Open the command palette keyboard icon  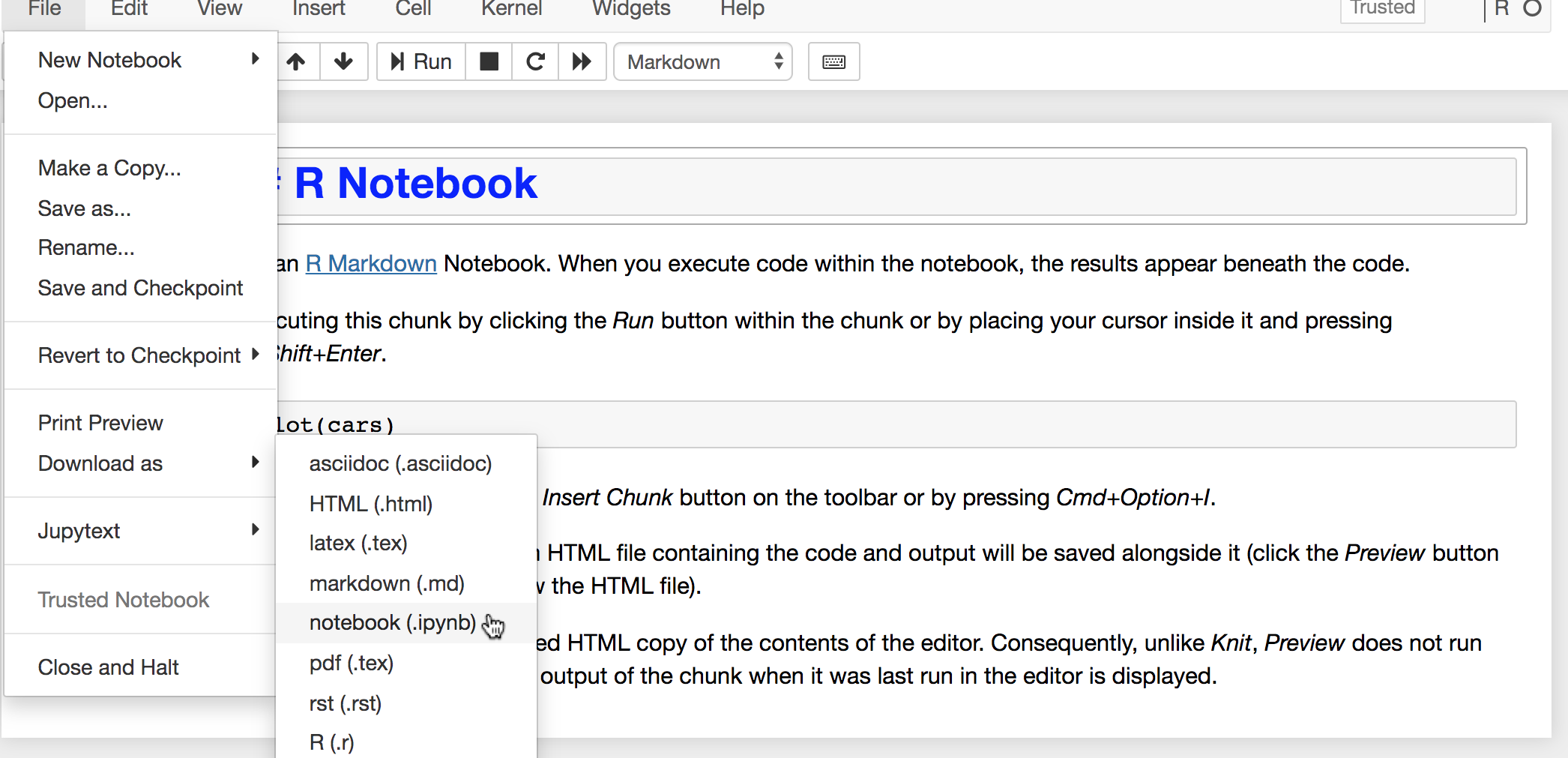click(x=833, y=61)
